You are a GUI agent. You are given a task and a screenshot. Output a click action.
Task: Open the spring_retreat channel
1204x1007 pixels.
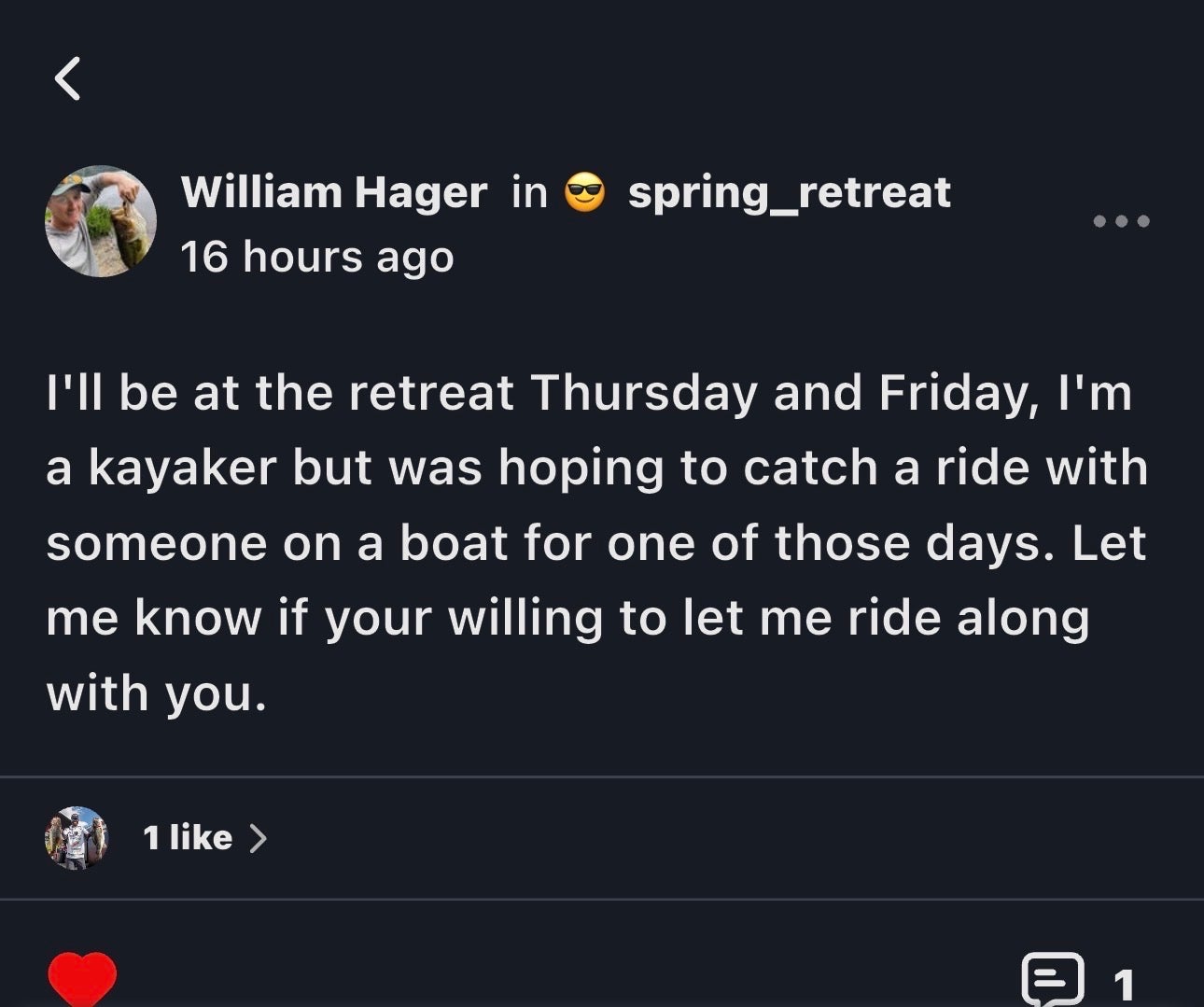coord(789,192)
